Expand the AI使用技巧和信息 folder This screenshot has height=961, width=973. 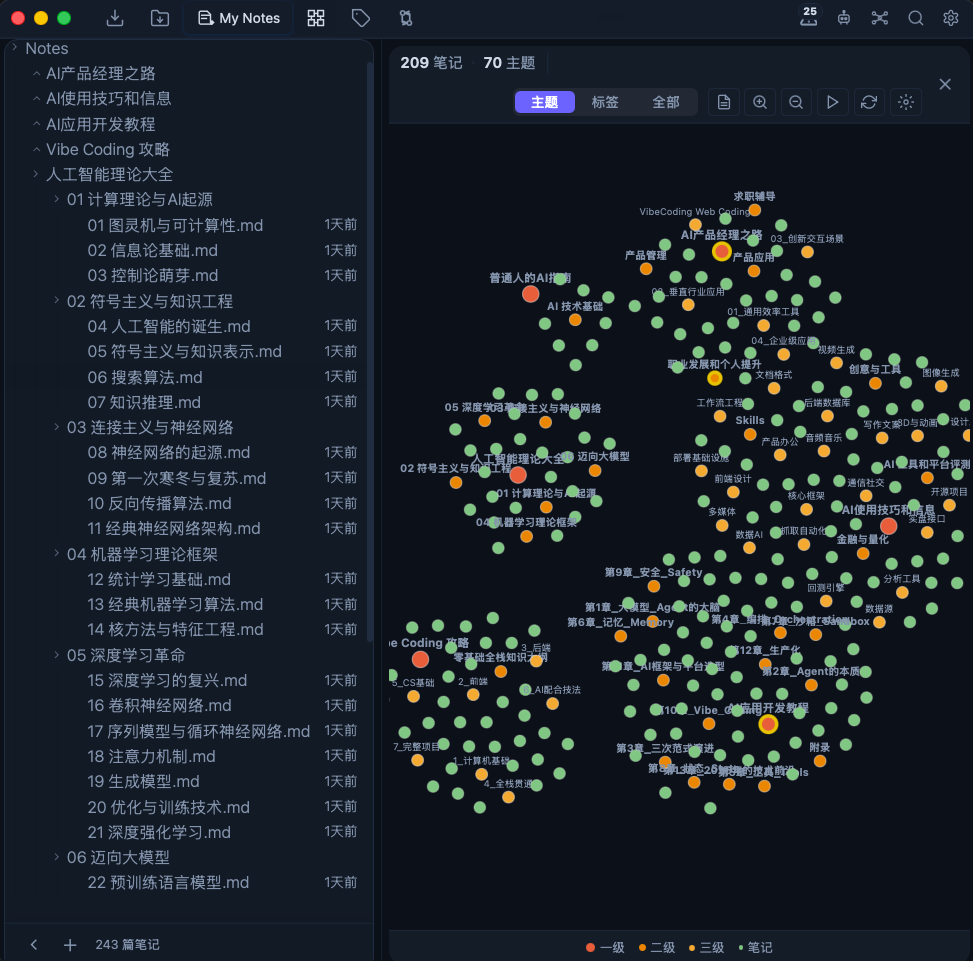click(36, 98)
